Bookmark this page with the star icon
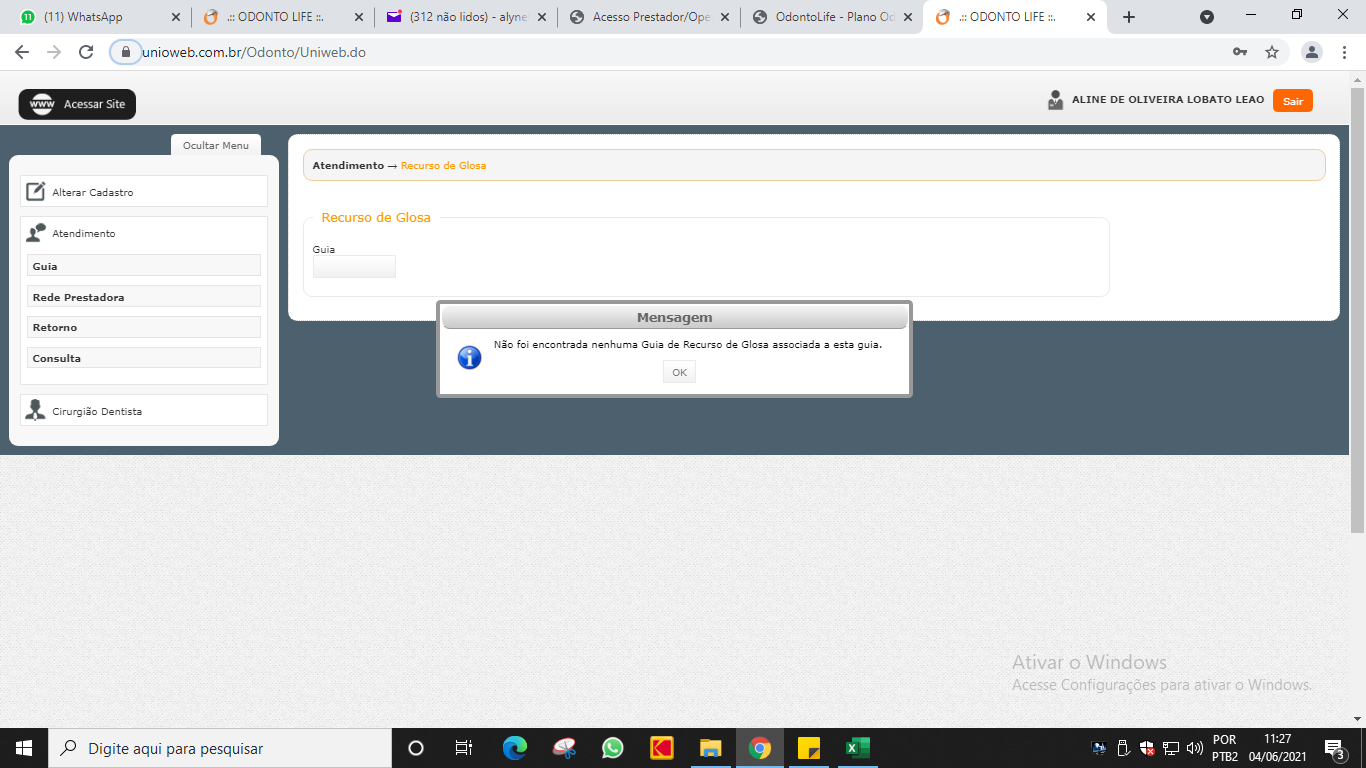The width and height of the screenshot is (1366, 768). (1272, 52)
